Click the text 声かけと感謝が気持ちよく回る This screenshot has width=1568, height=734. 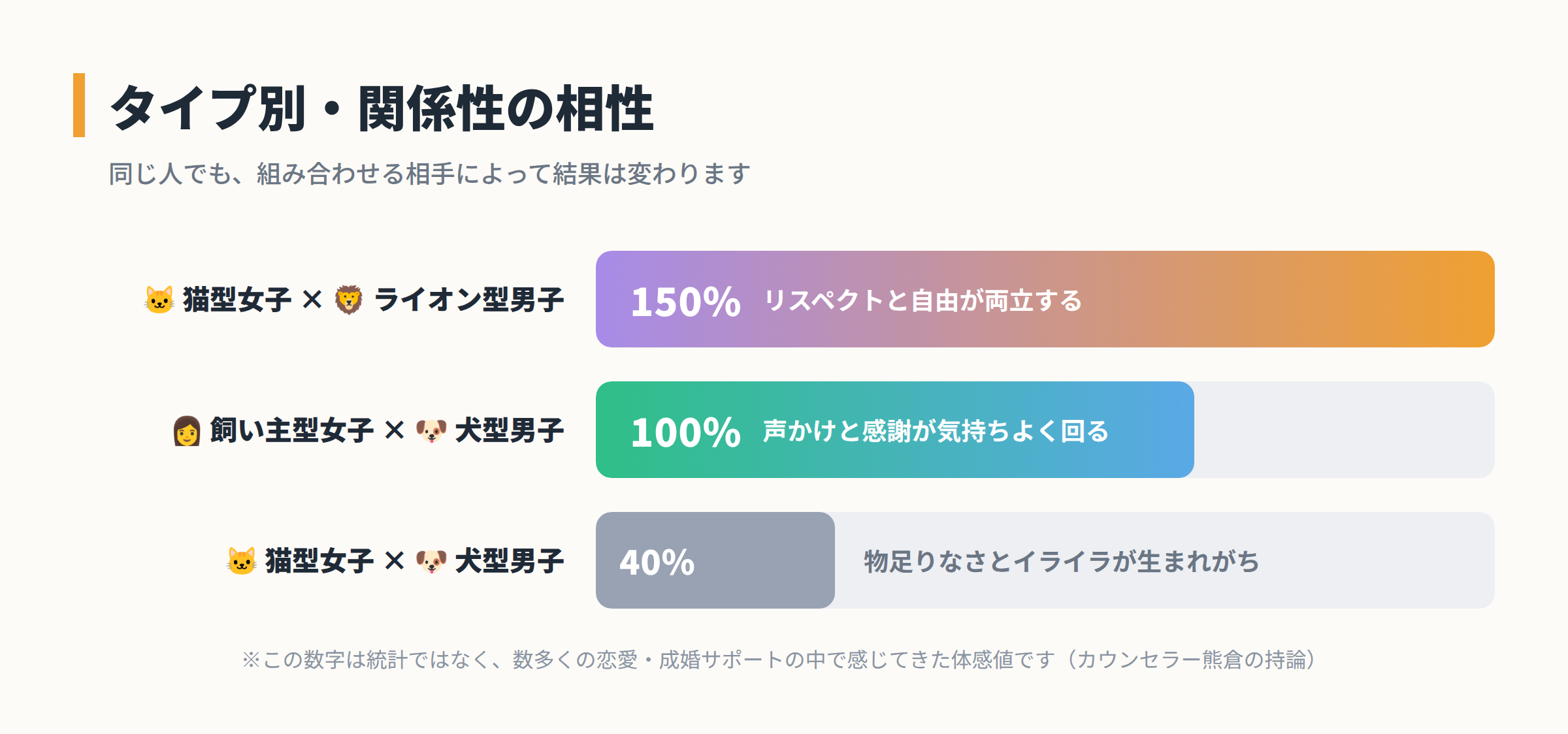(x=936, y=431)
